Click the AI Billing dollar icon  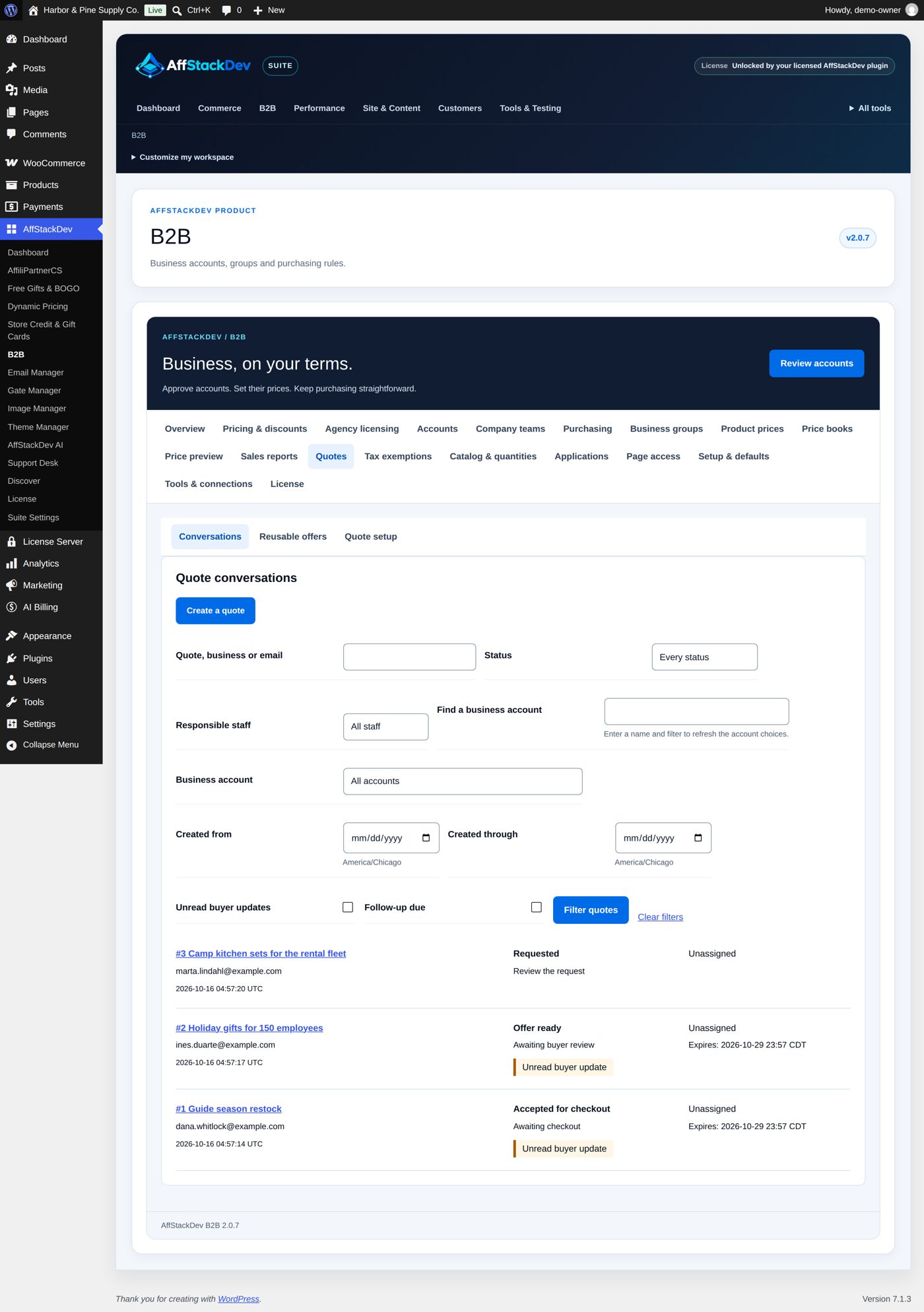coord(11,607)
